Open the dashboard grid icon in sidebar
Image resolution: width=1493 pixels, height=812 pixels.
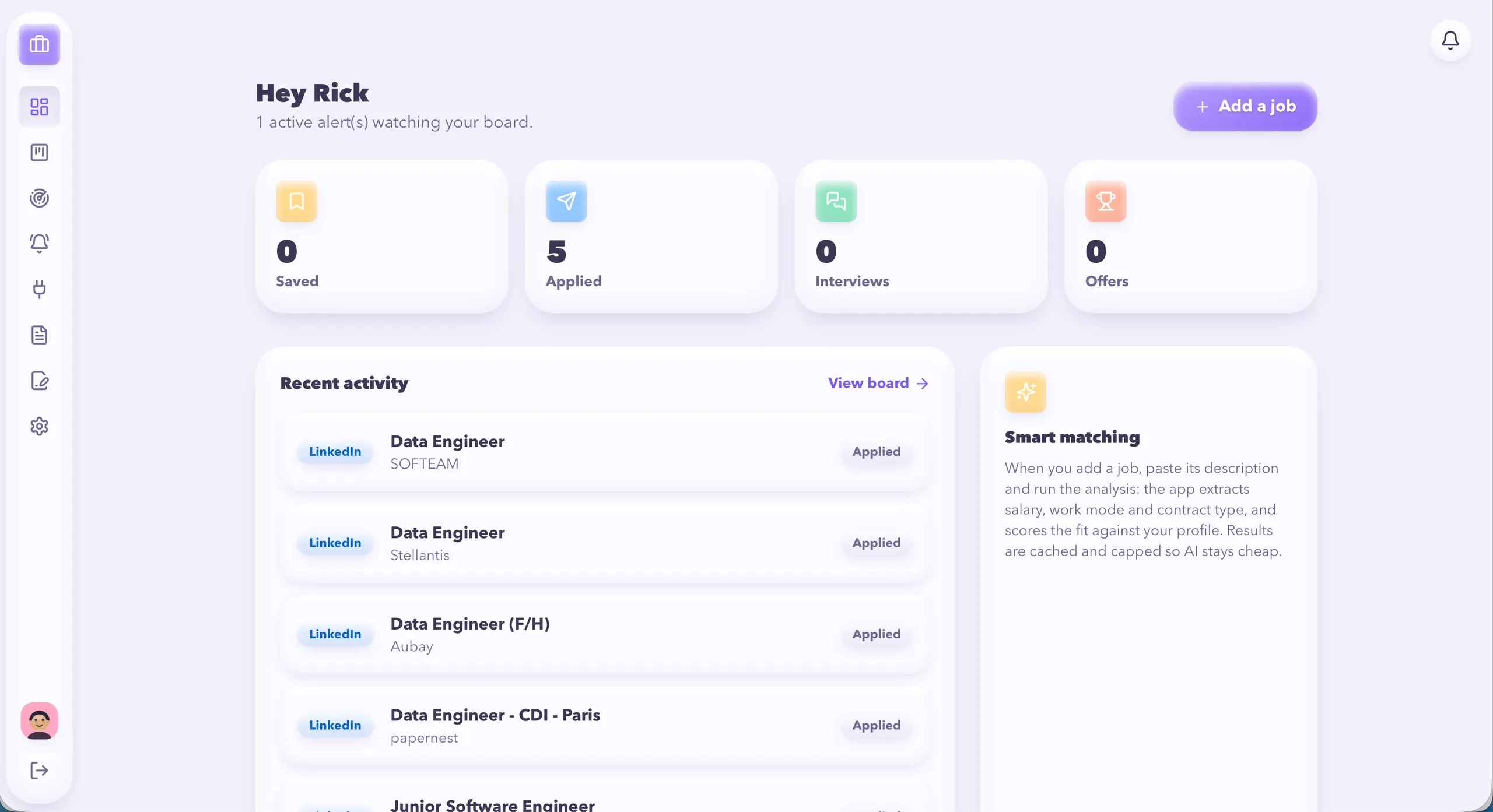tap(39, 107)
